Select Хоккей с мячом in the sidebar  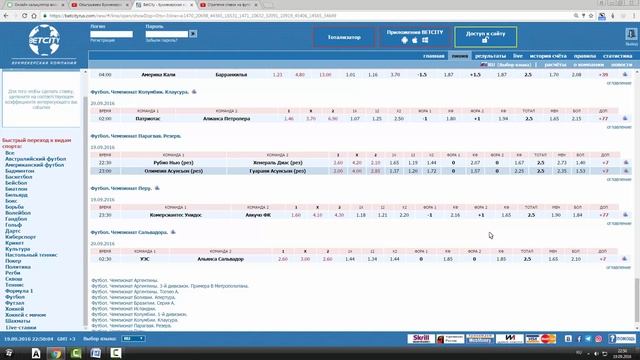(x=25, y=315)
